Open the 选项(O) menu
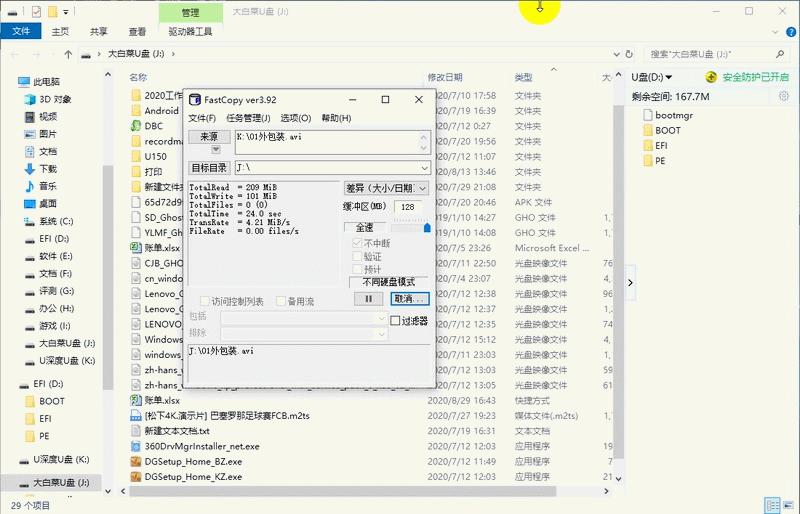The image size is (800, 514). [x=295, y=118]
